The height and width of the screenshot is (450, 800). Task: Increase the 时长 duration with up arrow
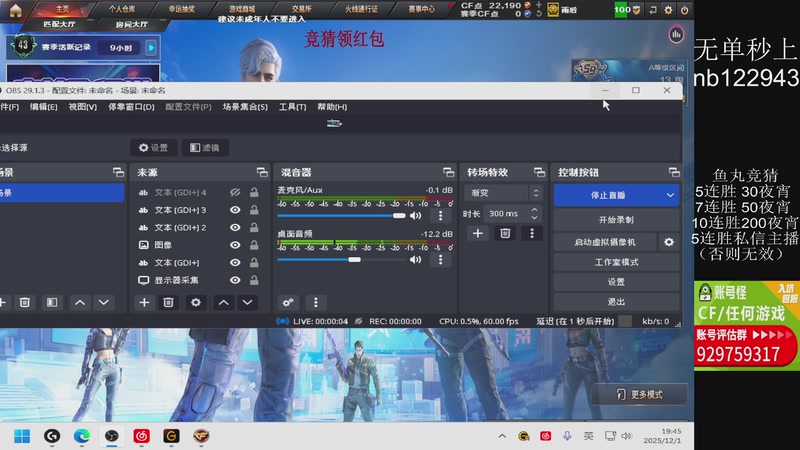[x=534, y=210]
